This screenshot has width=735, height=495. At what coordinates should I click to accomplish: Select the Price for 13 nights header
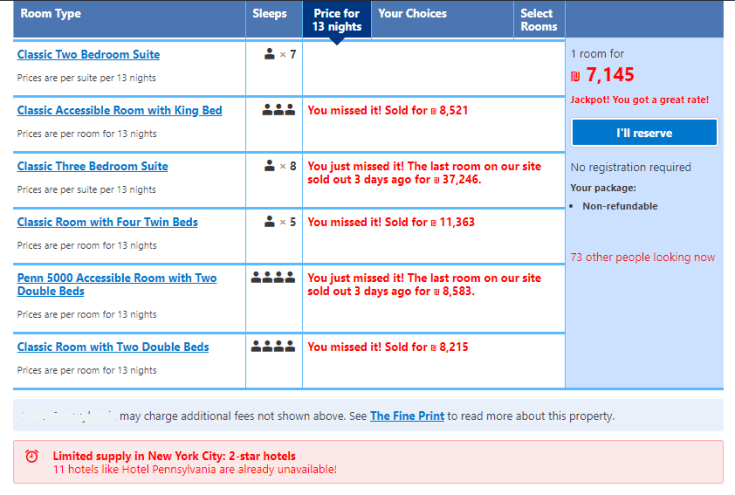pos(336,20)
